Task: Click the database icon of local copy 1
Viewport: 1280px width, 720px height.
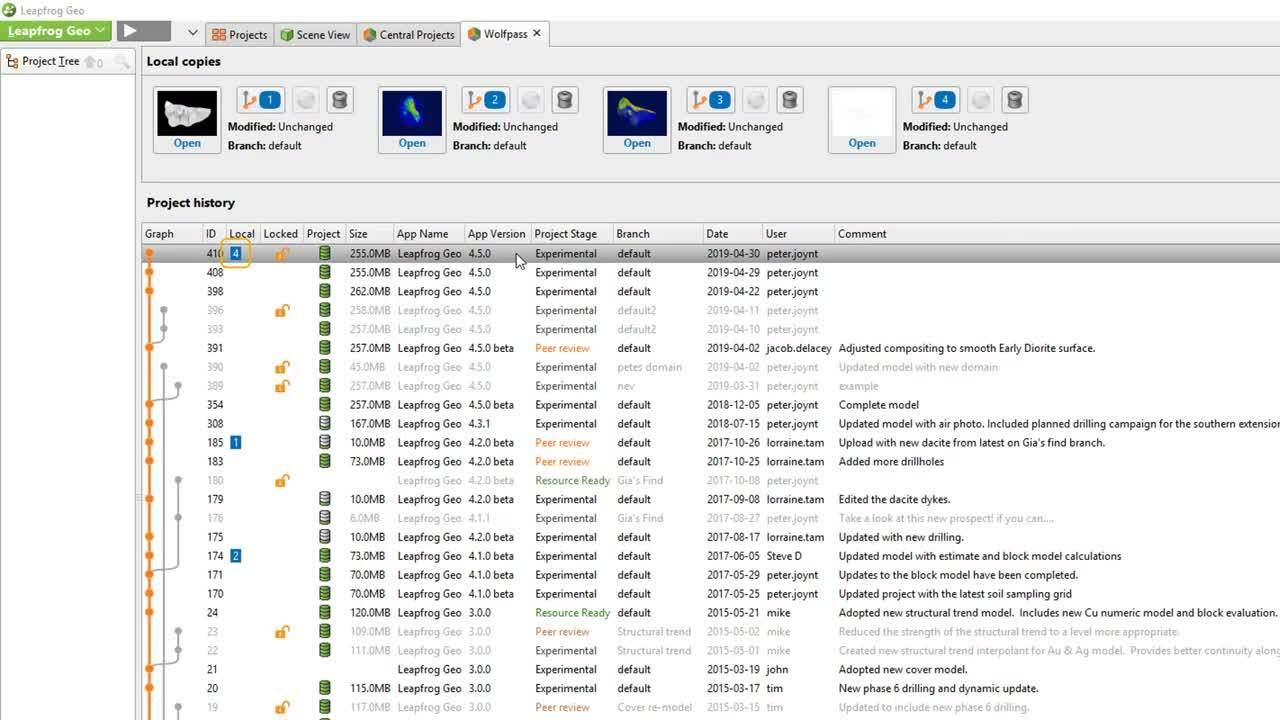Action: (x=340, y=100)
